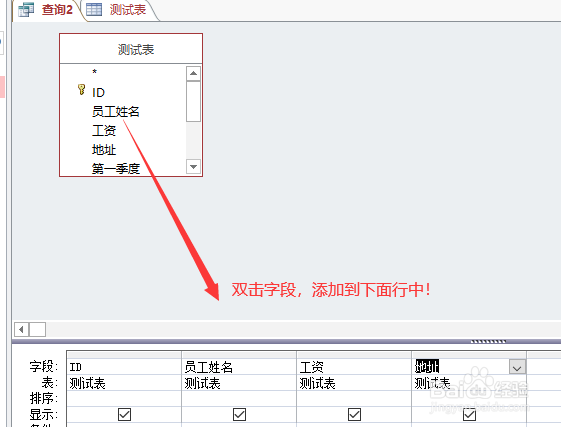561x427 pixels.
Task: Click the table cell under 工资 column
Action: pos(354,383)
